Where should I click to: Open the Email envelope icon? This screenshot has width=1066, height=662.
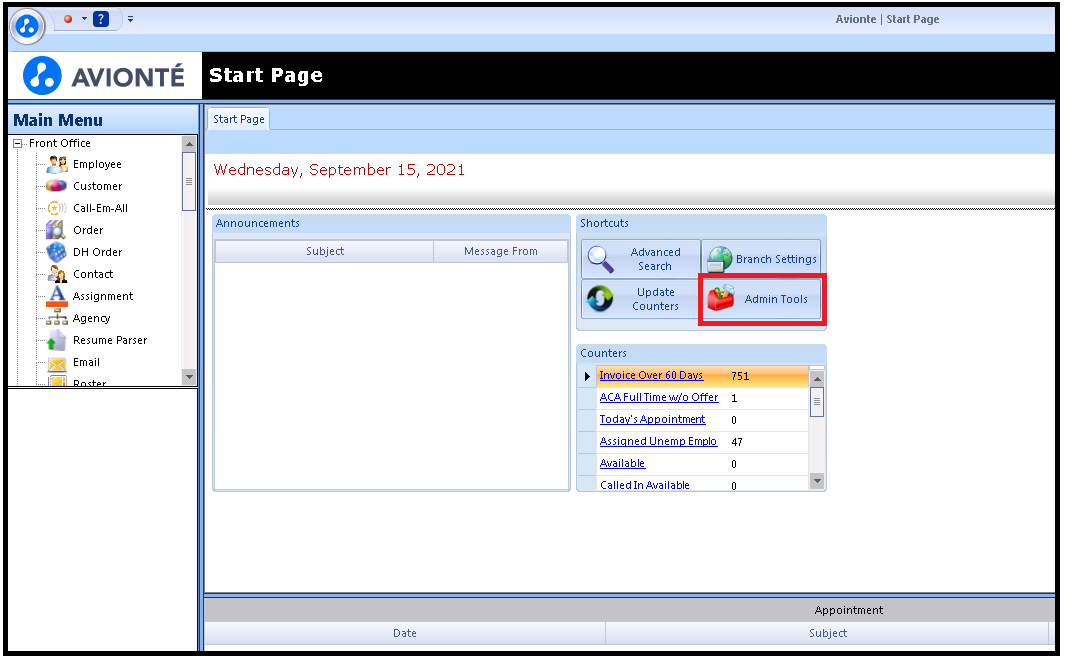[57, 364]
